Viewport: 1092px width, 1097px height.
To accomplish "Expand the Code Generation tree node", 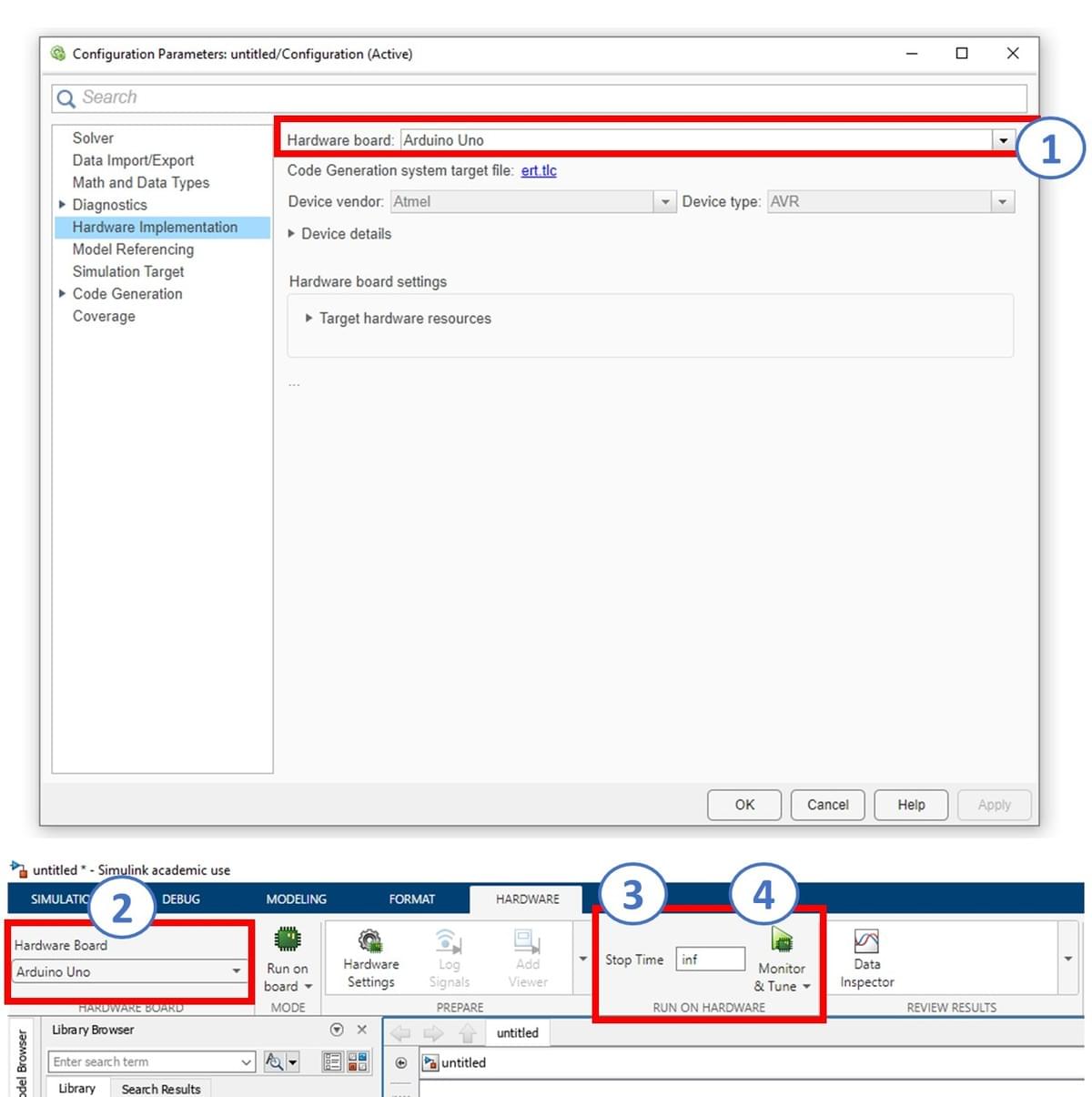I will pyautogui.click(x=62, y=294).
